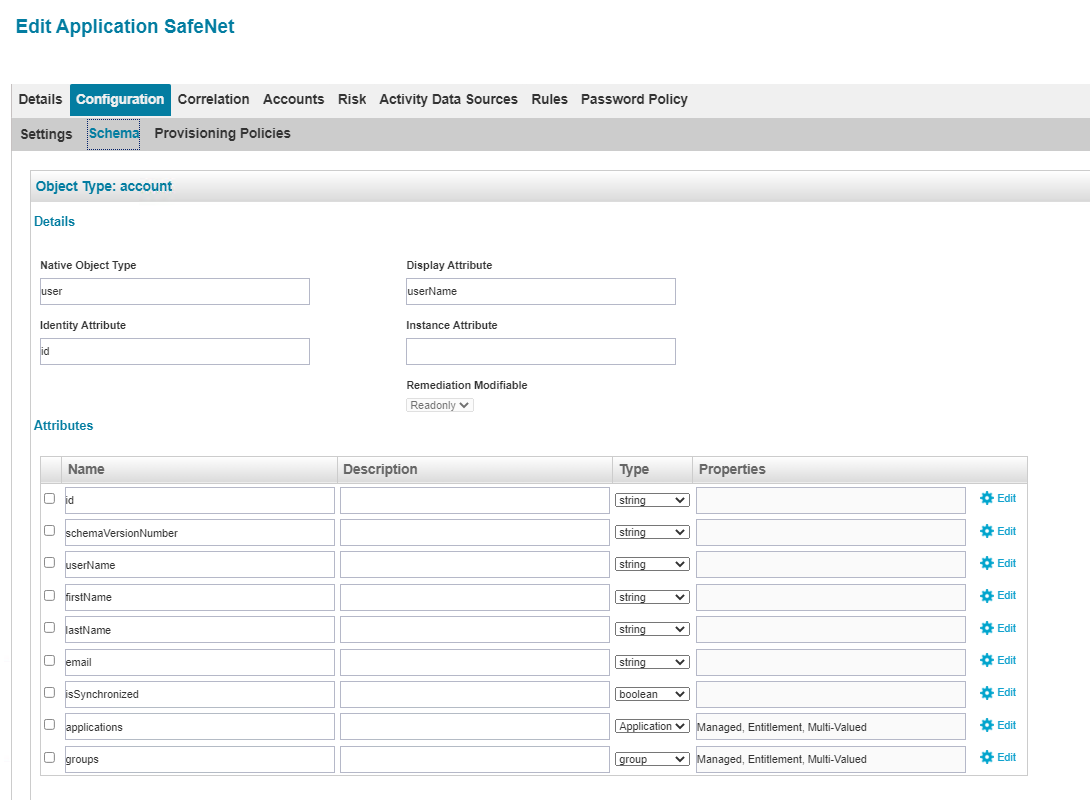Click the gear icon in the email row
This screenshot has height=800, width=1090.
tap(986, 661)
